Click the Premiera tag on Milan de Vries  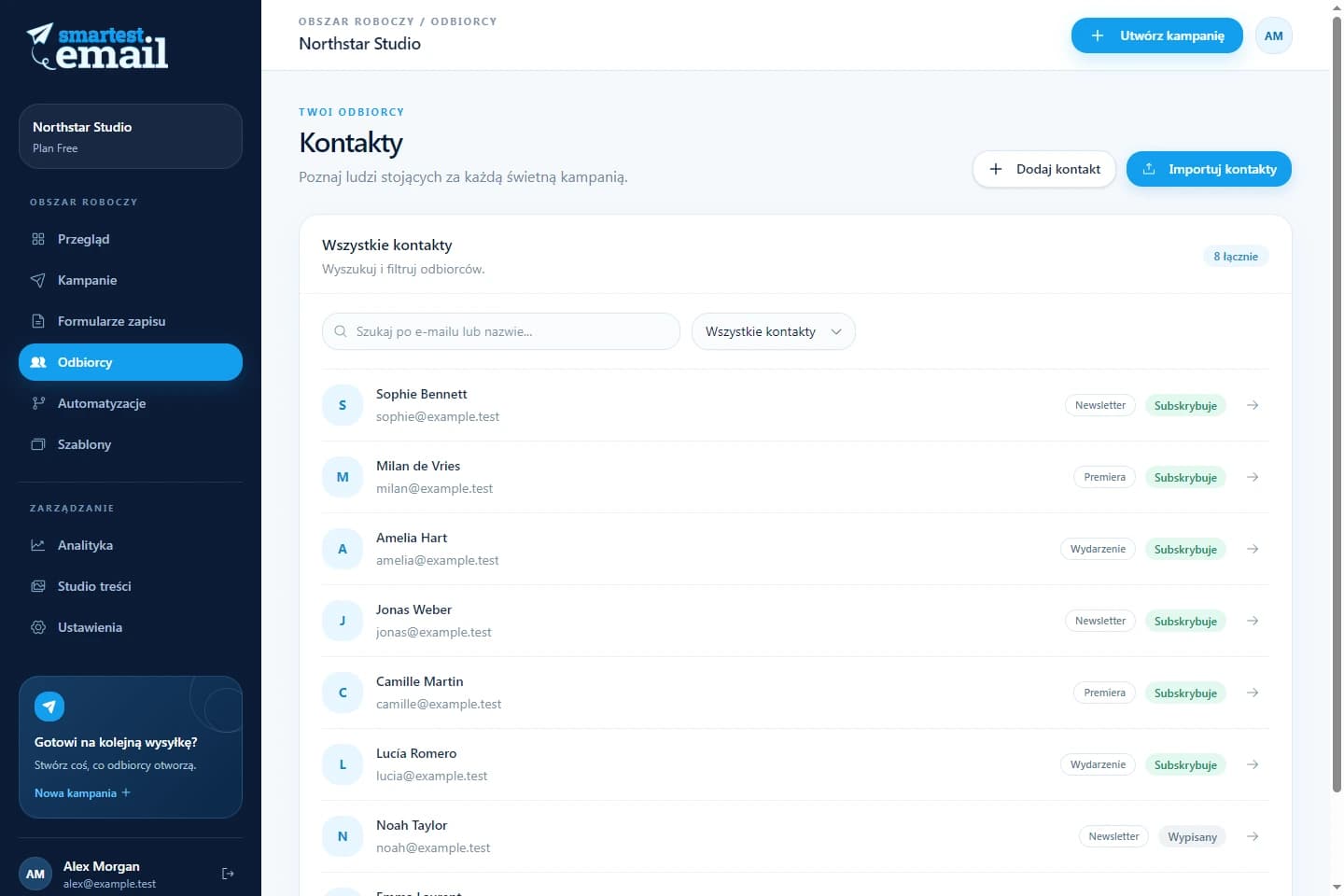(1105, 477)
